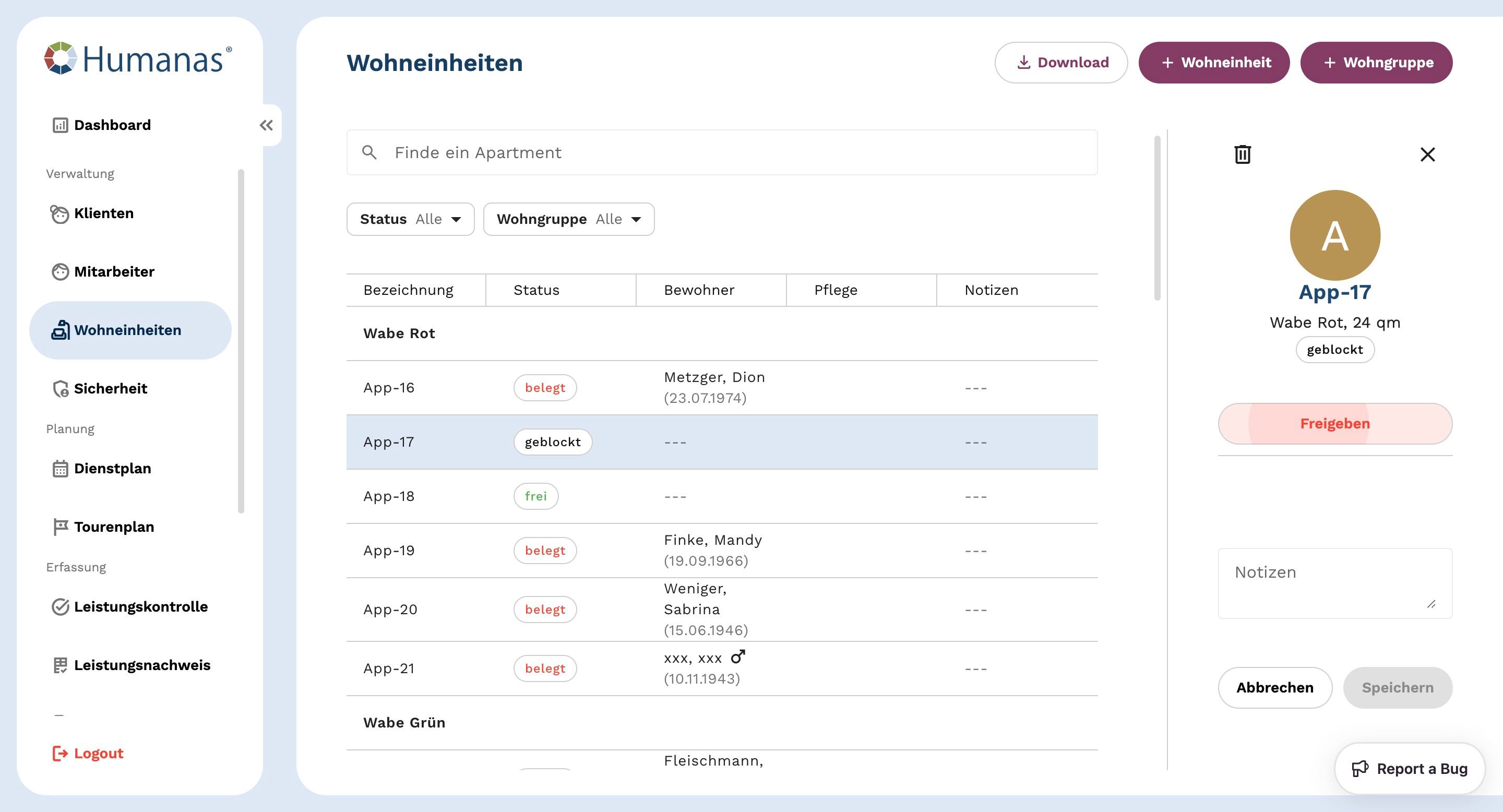Click the Download button
This screenshot has width=1503, height=812.
[1061, 63]
